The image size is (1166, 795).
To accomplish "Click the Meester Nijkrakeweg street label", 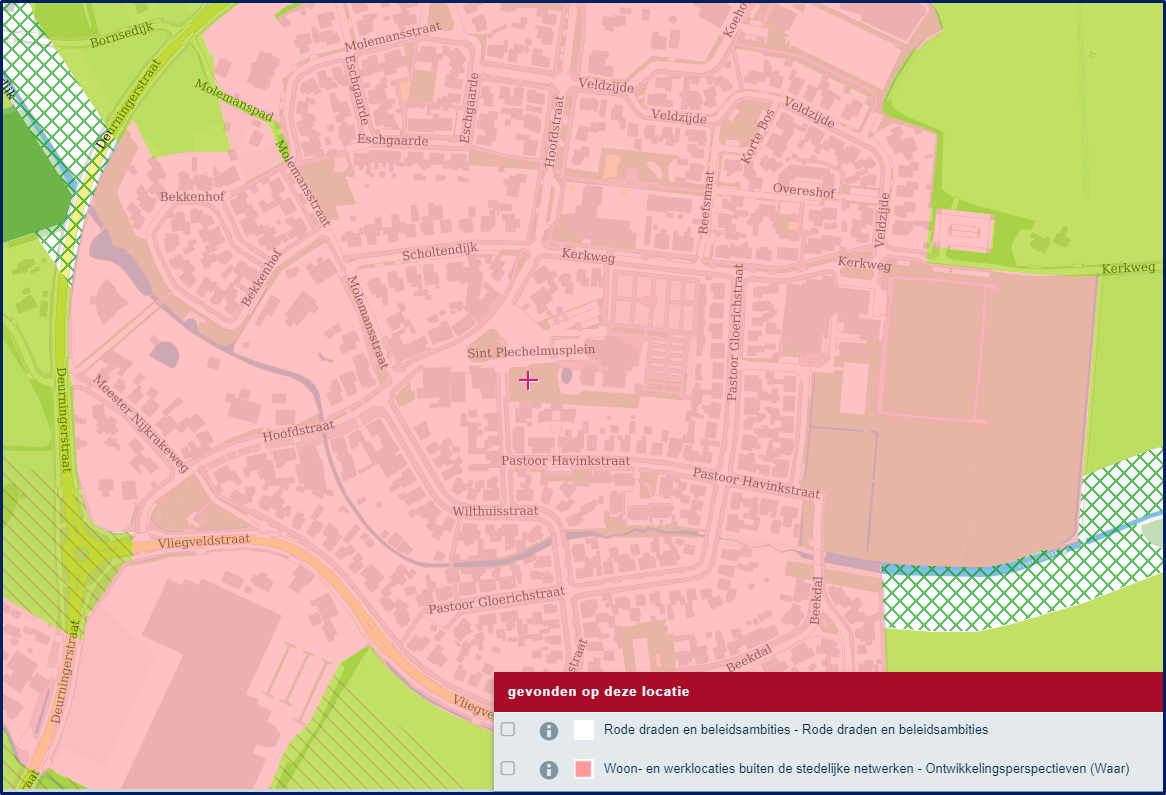I will point(140,424).
